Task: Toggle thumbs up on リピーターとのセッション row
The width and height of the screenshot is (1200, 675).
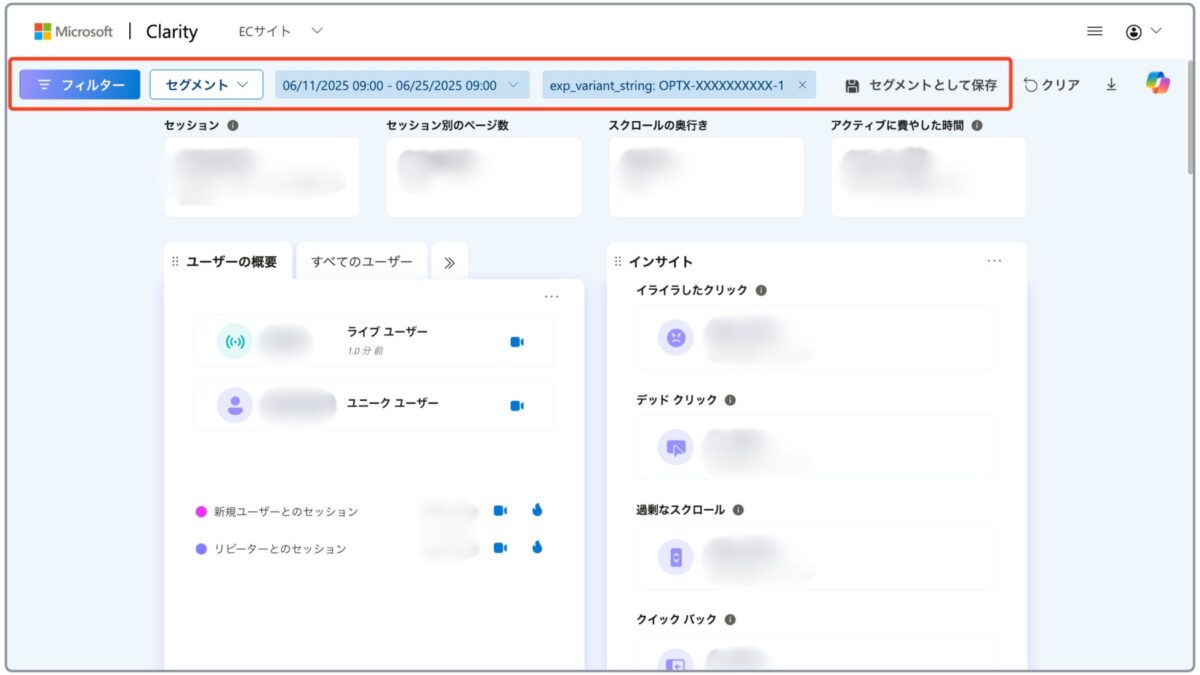Action: 537,548
